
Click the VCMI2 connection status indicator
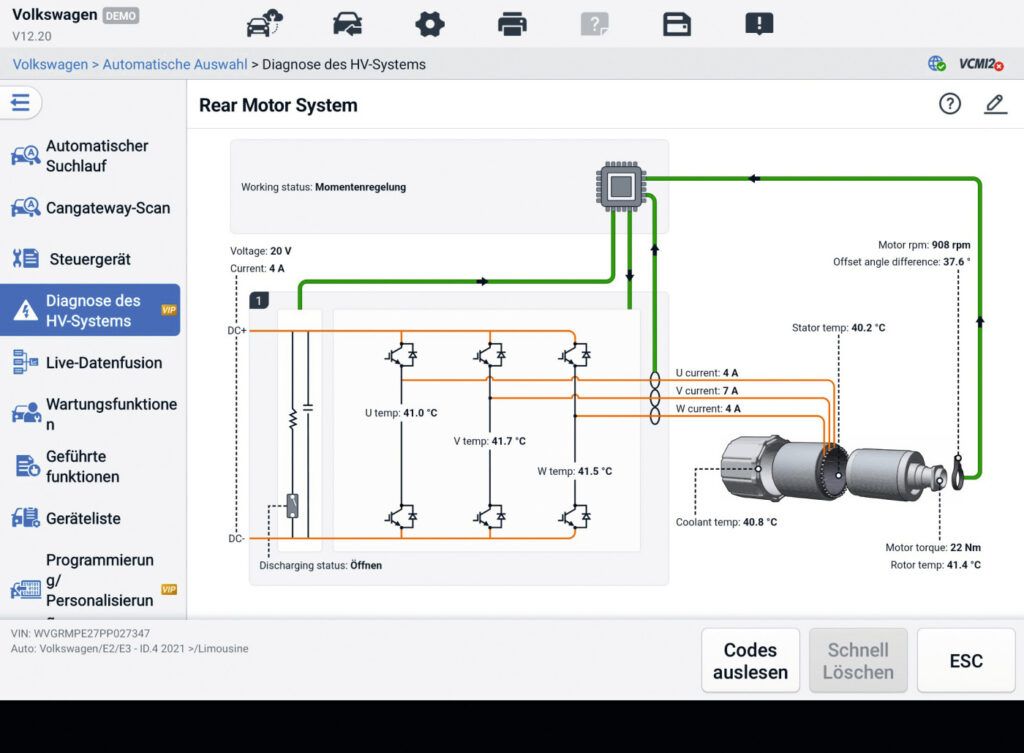point(980,64)
